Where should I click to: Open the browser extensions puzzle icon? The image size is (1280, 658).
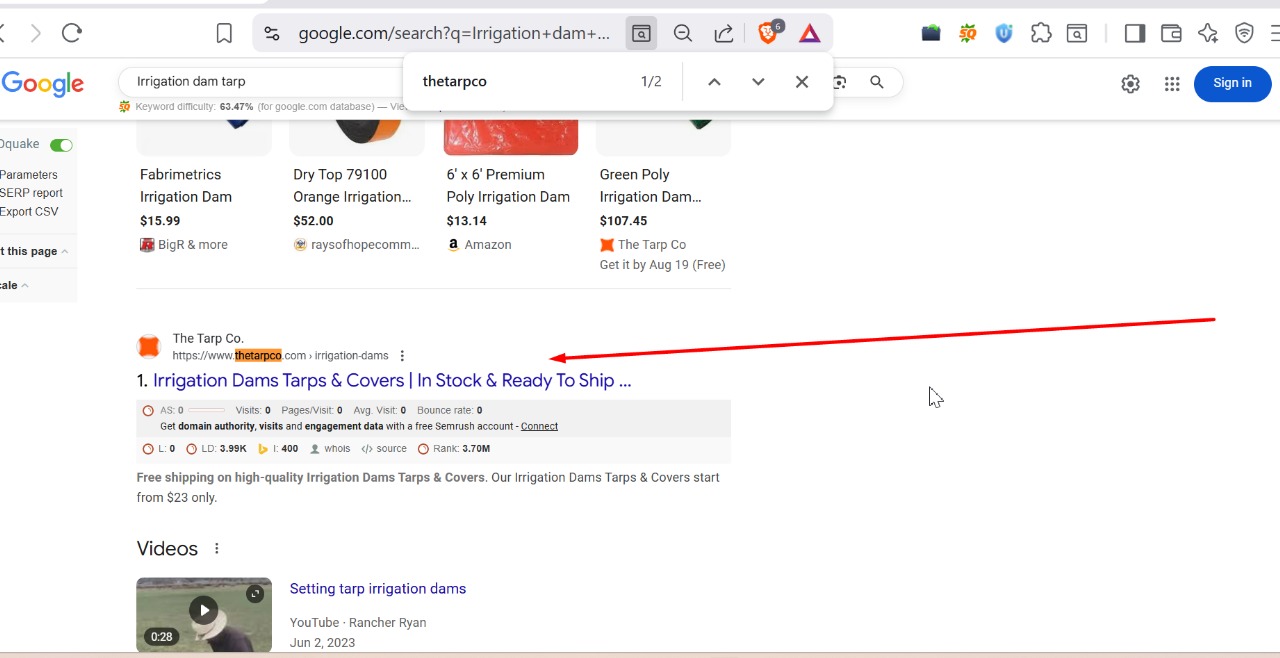[1041, 33]
